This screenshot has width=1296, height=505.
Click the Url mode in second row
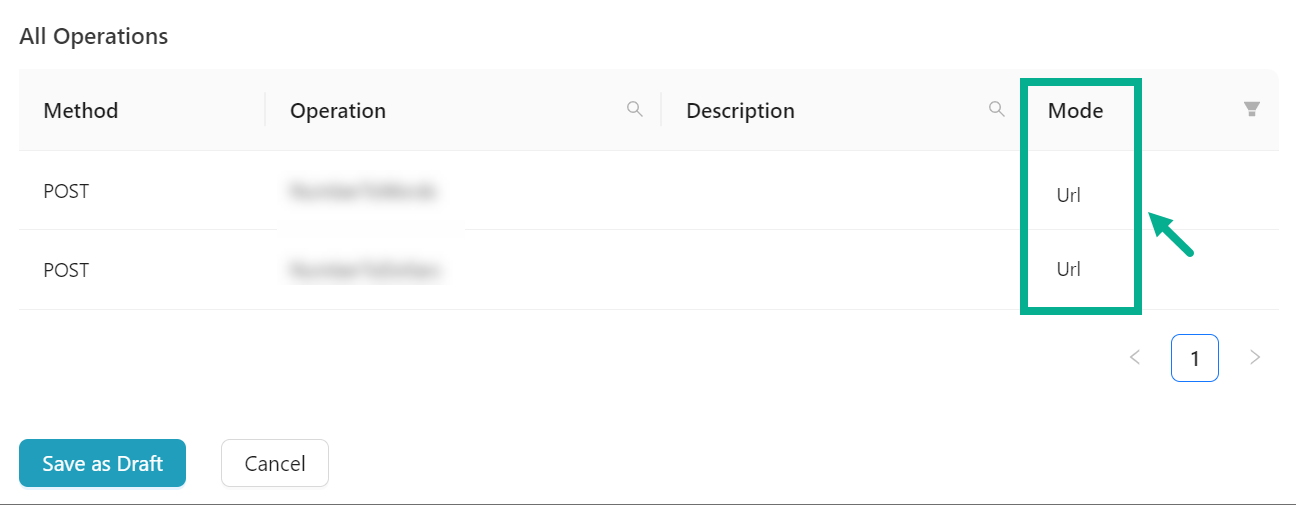[1068, 269]
